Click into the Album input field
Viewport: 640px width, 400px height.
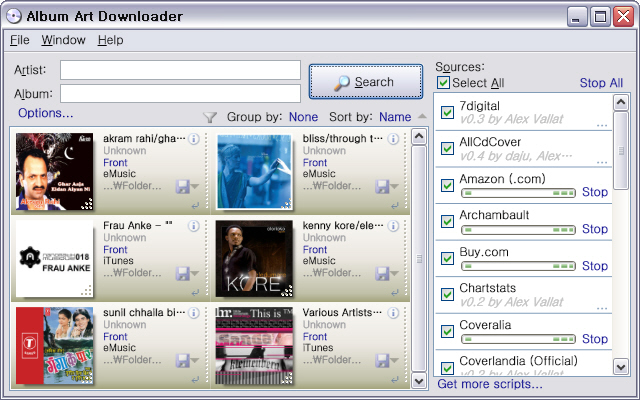point(180,93)
